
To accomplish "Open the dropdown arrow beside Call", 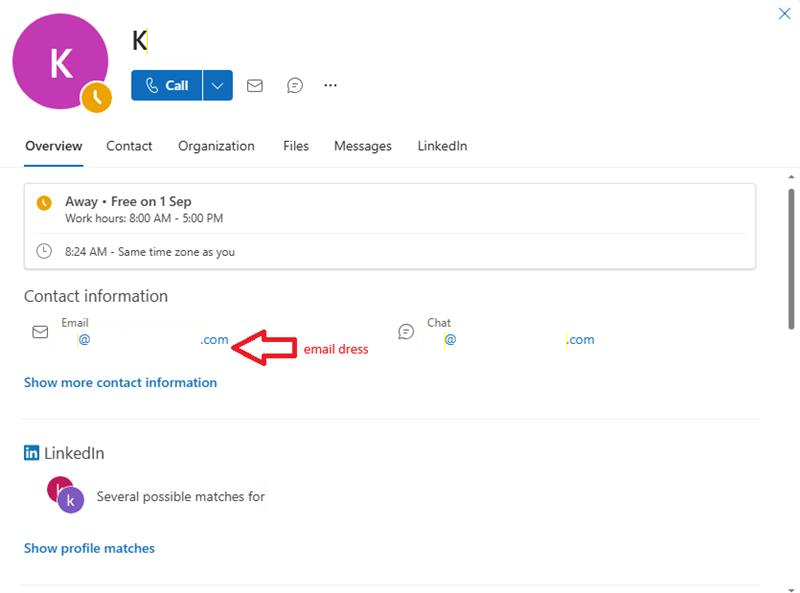I will click(218, 85).
